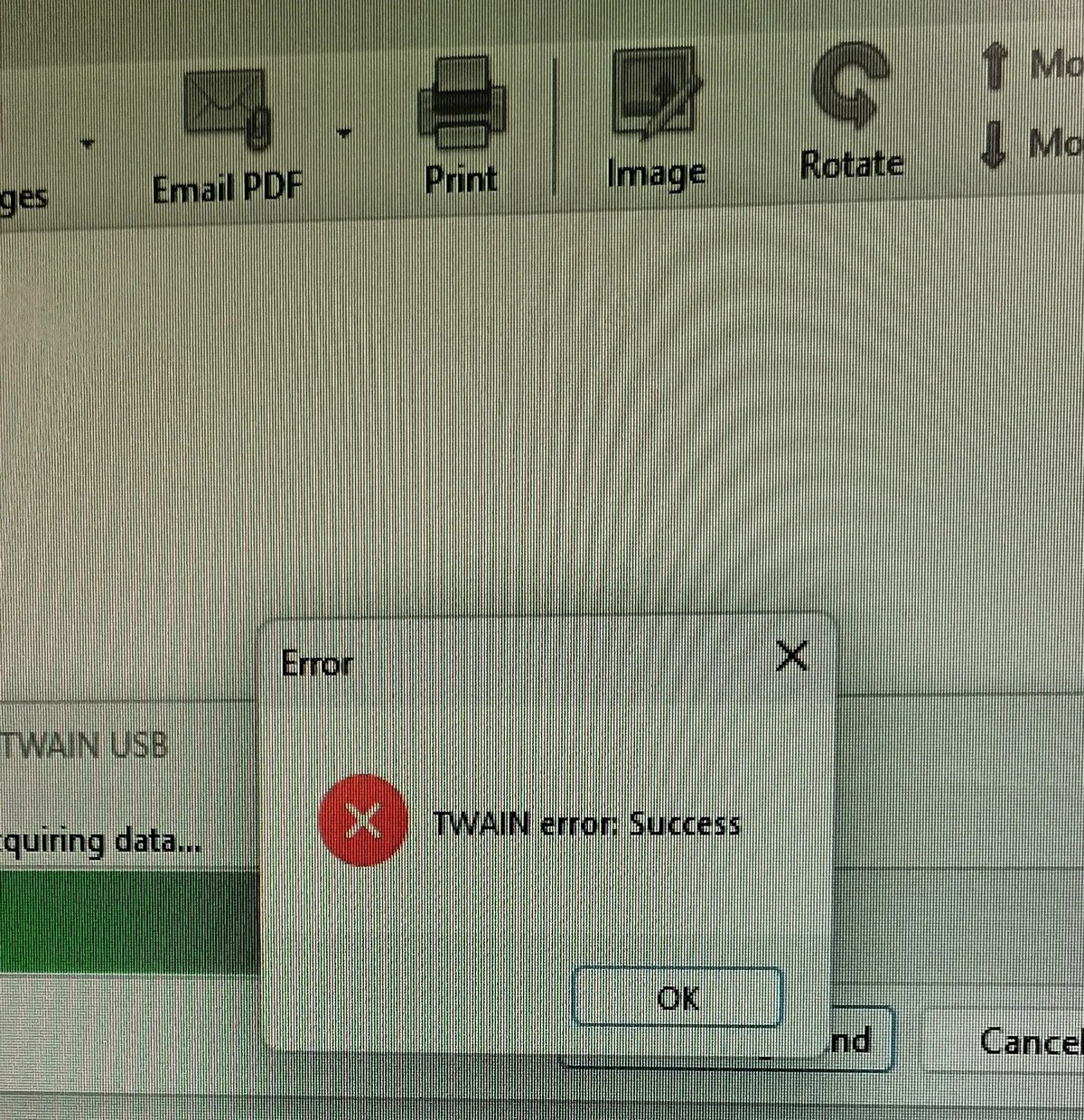Click the Move up arrow icon
Image resolution: width=1084 pixels, height=1120 pixels.
point(995,67)
